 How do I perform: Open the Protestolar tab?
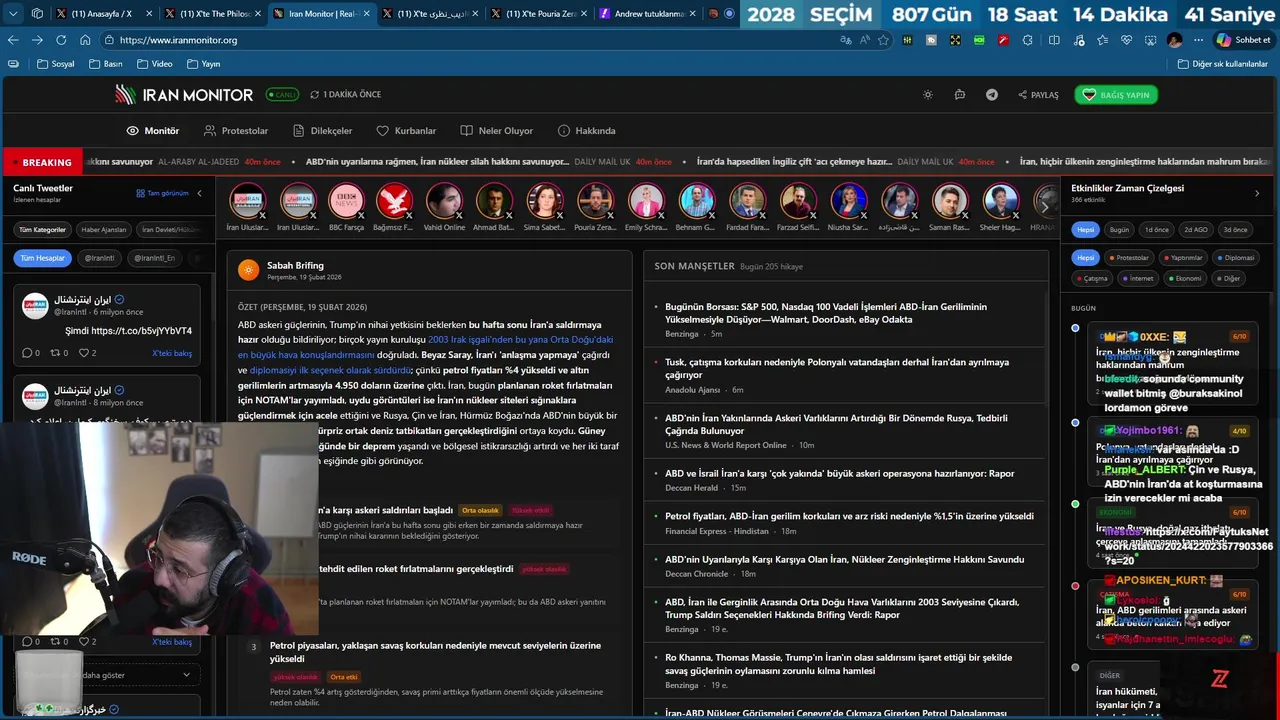[x=236, y=131]
